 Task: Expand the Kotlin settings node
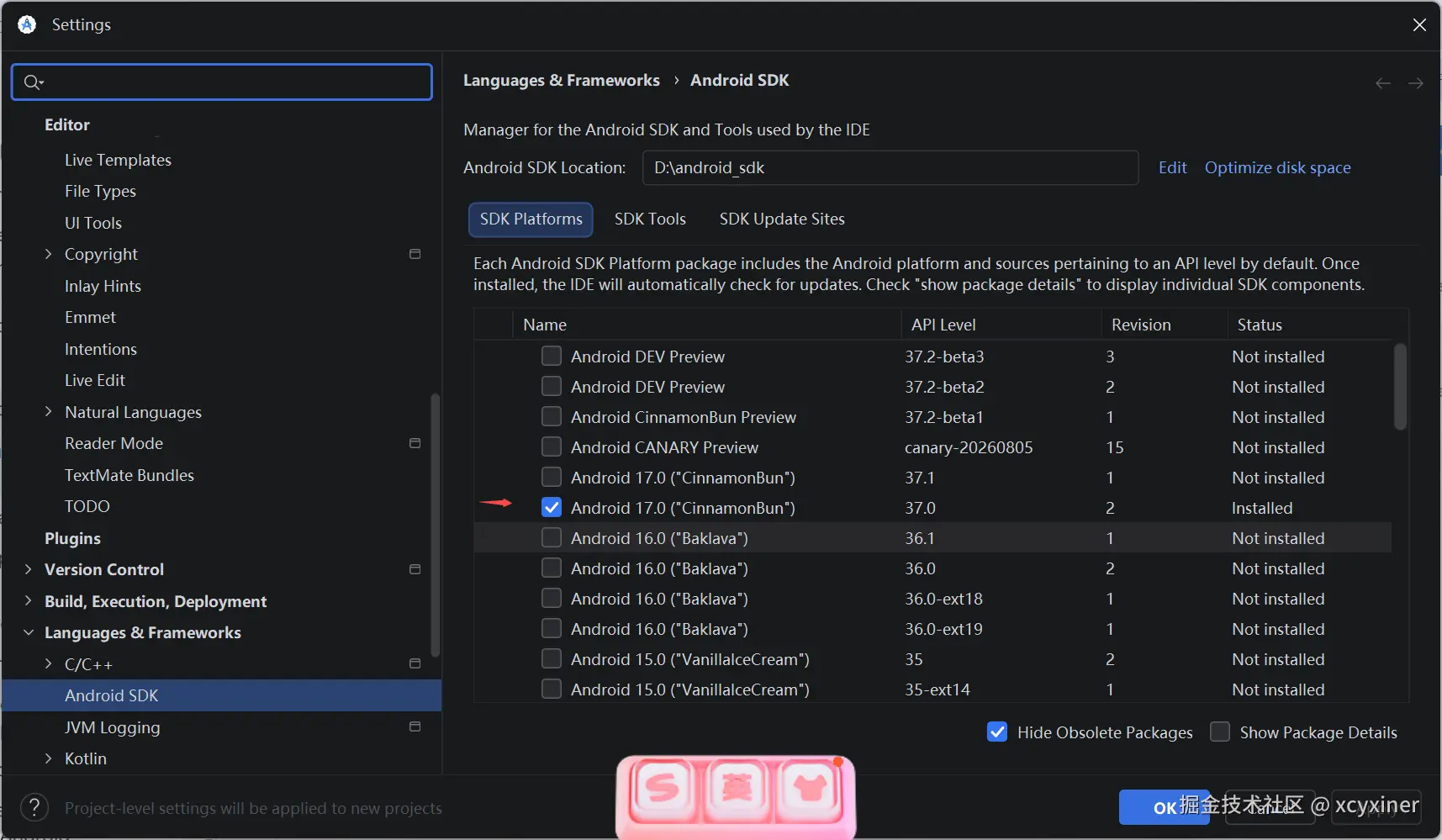[48, 758]
